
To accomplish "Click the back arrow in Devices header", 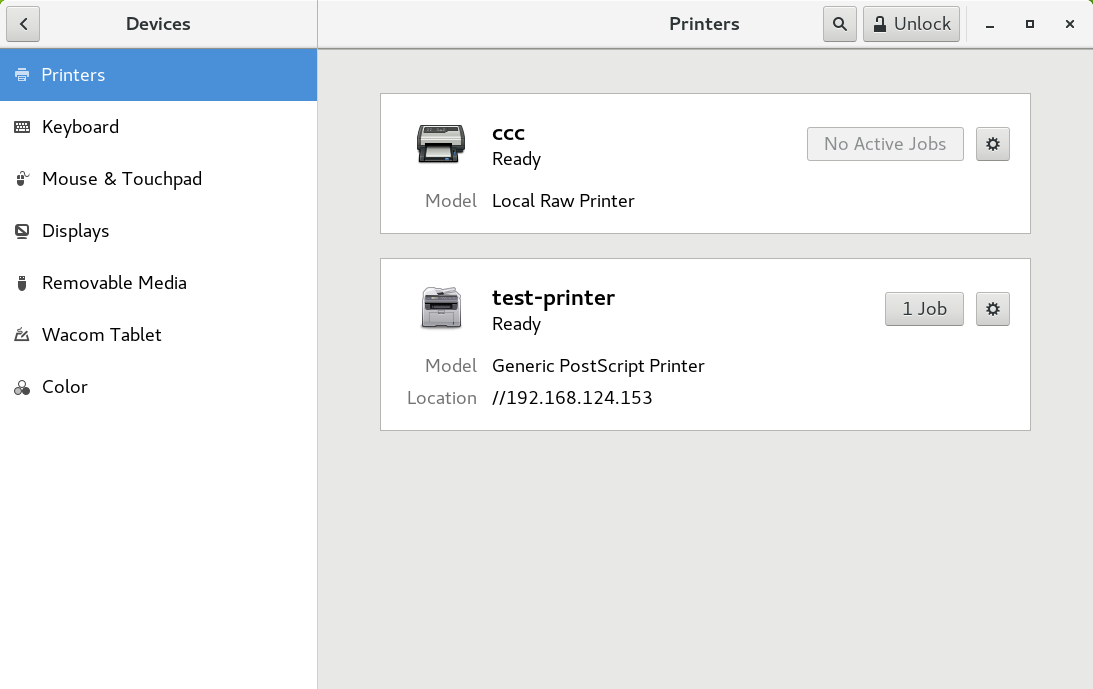I will 23,24.
